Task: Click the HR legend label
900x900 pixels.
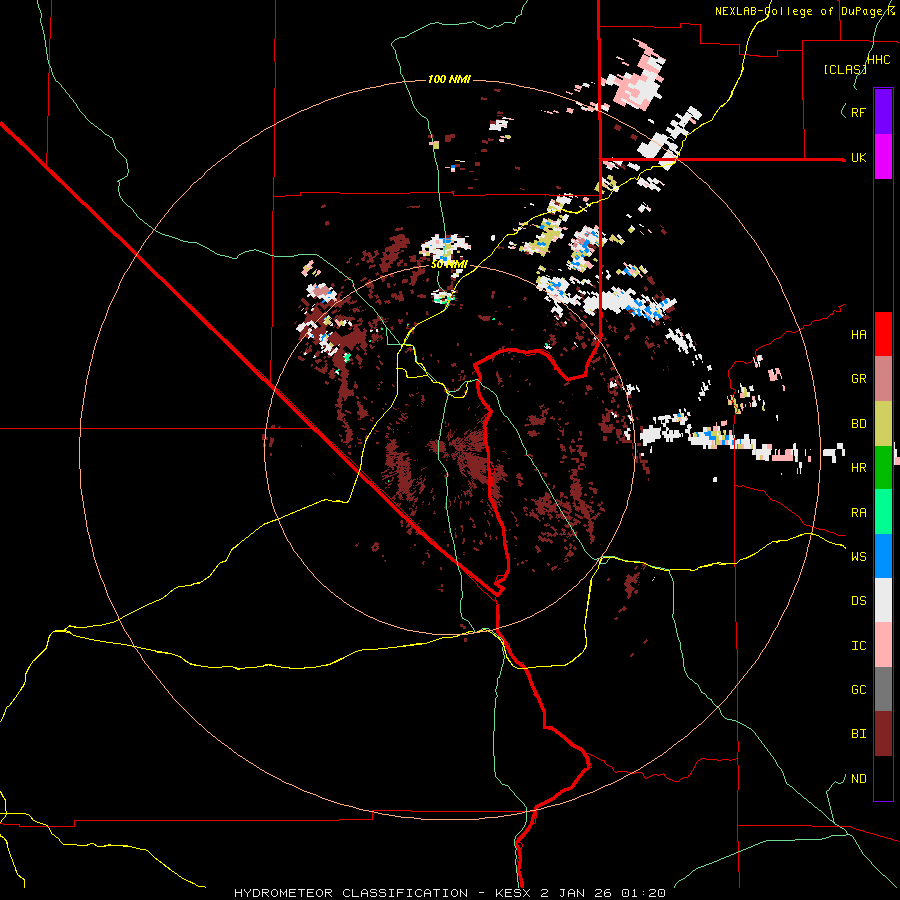Action: (x=858, y=468)
